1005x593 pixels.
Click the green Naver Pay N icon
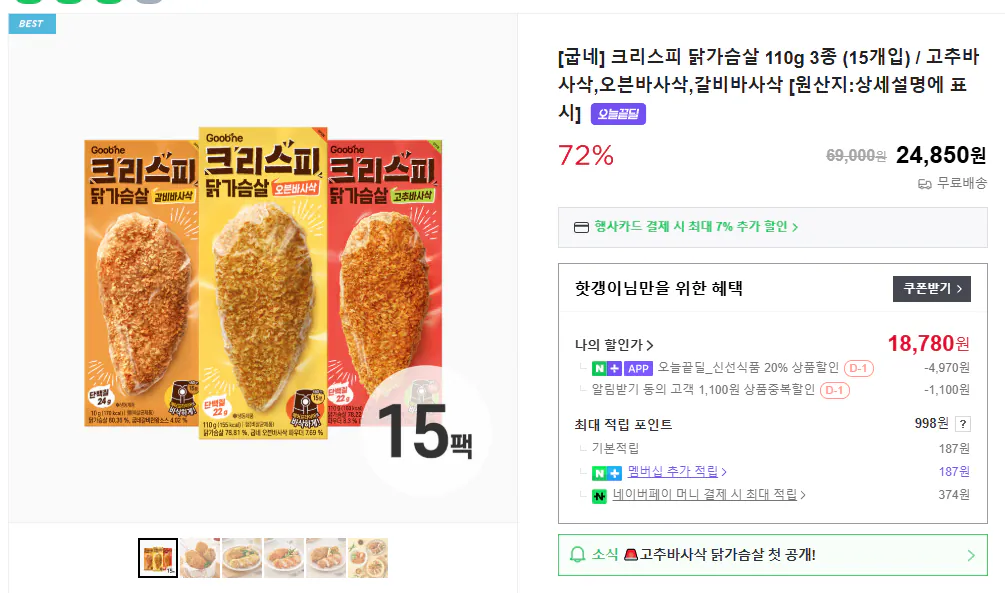point(600,495)
